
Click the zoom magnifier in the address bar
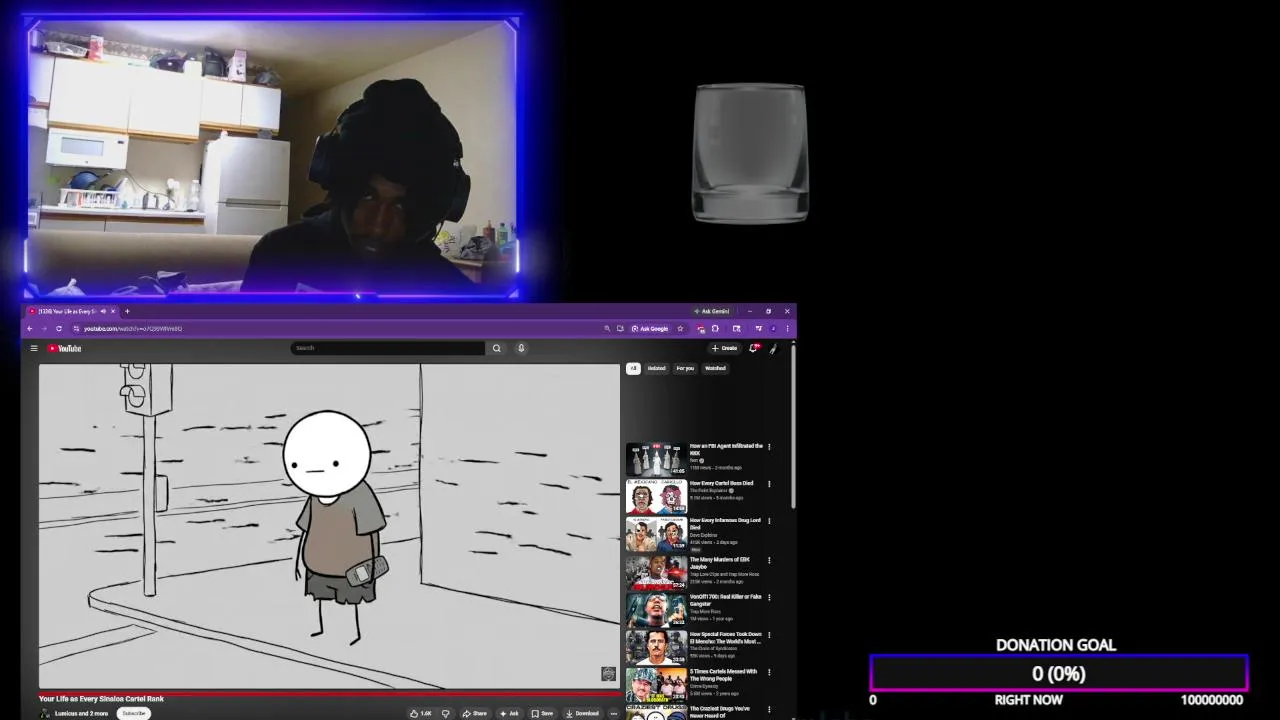(x=607, y=328)
